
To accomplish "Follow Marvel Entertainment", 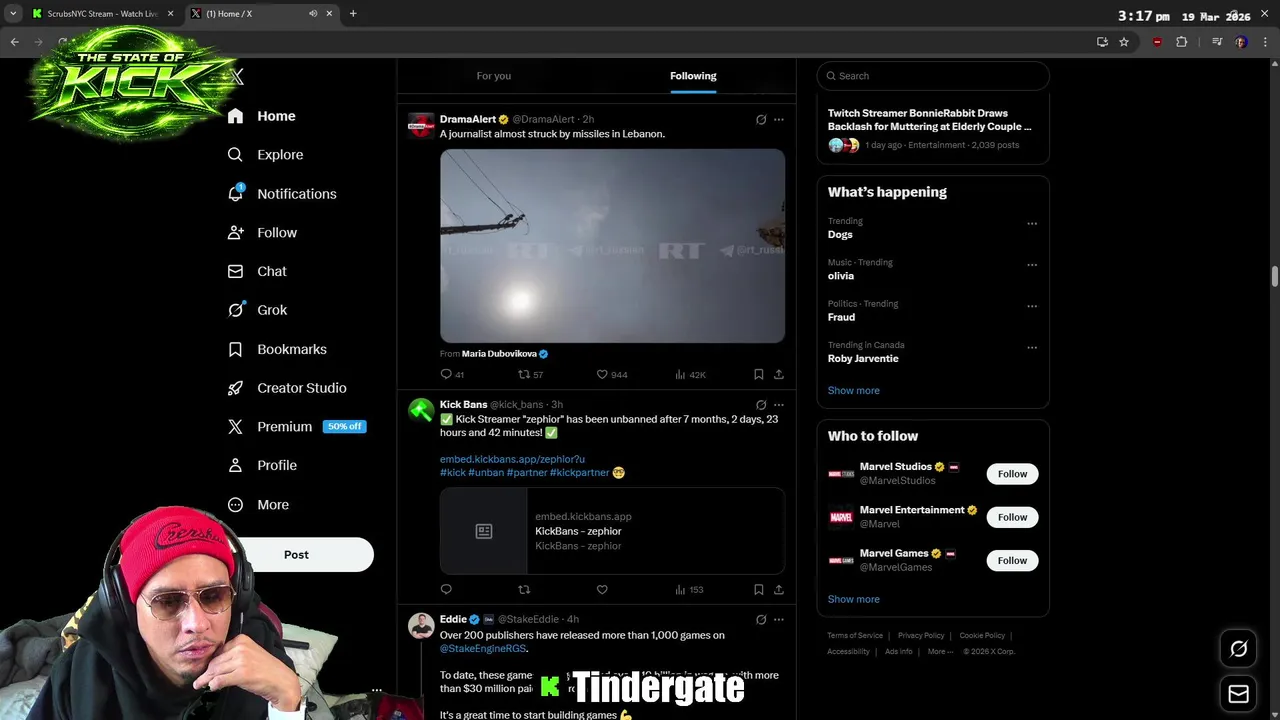I will pos(1012,517).
